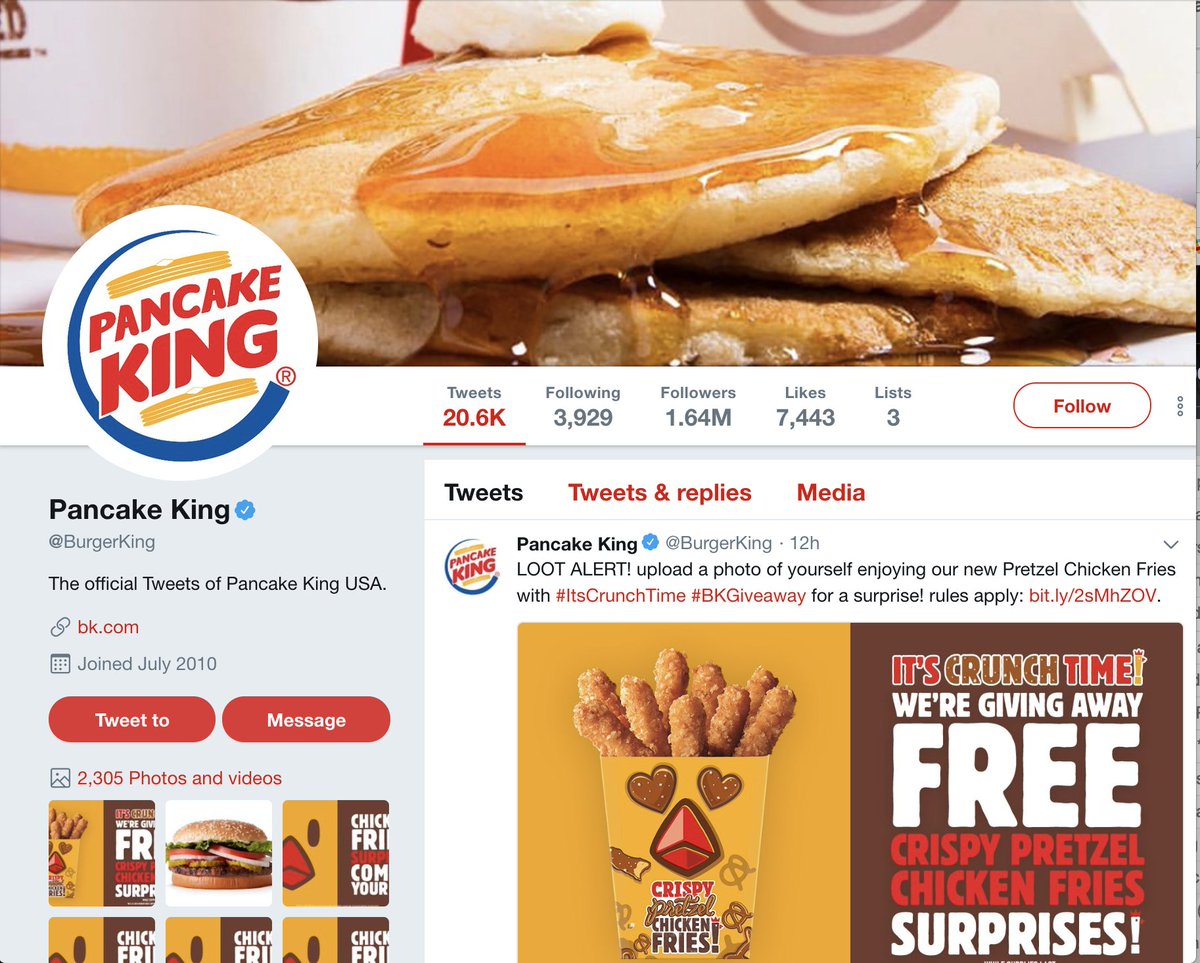This screenshot has width=1200, height=963.
Task: View the Likes count 7,443
Action: (805, 406)
